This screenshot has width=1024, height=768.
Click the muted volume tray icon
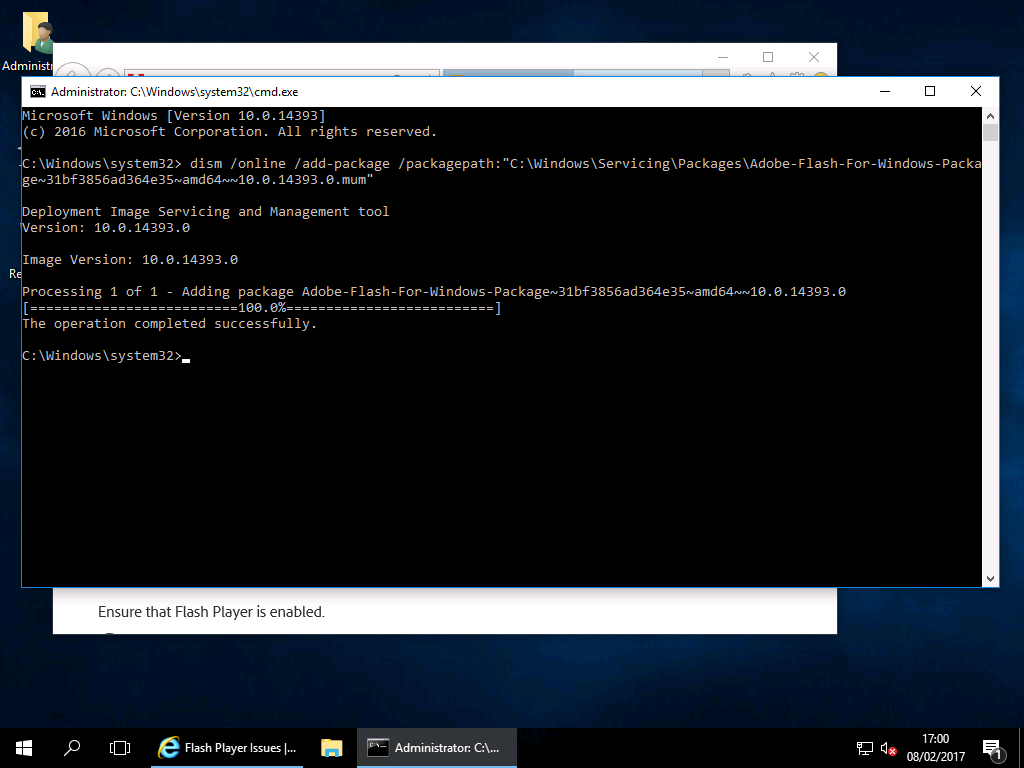888,748
